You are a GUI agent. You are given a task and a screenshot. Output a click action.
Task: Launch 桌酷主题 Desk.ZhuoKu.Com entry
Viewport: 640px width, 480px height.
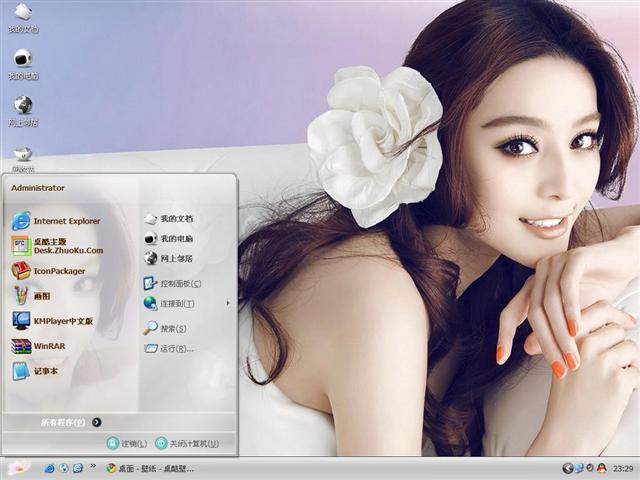(57, 246)
